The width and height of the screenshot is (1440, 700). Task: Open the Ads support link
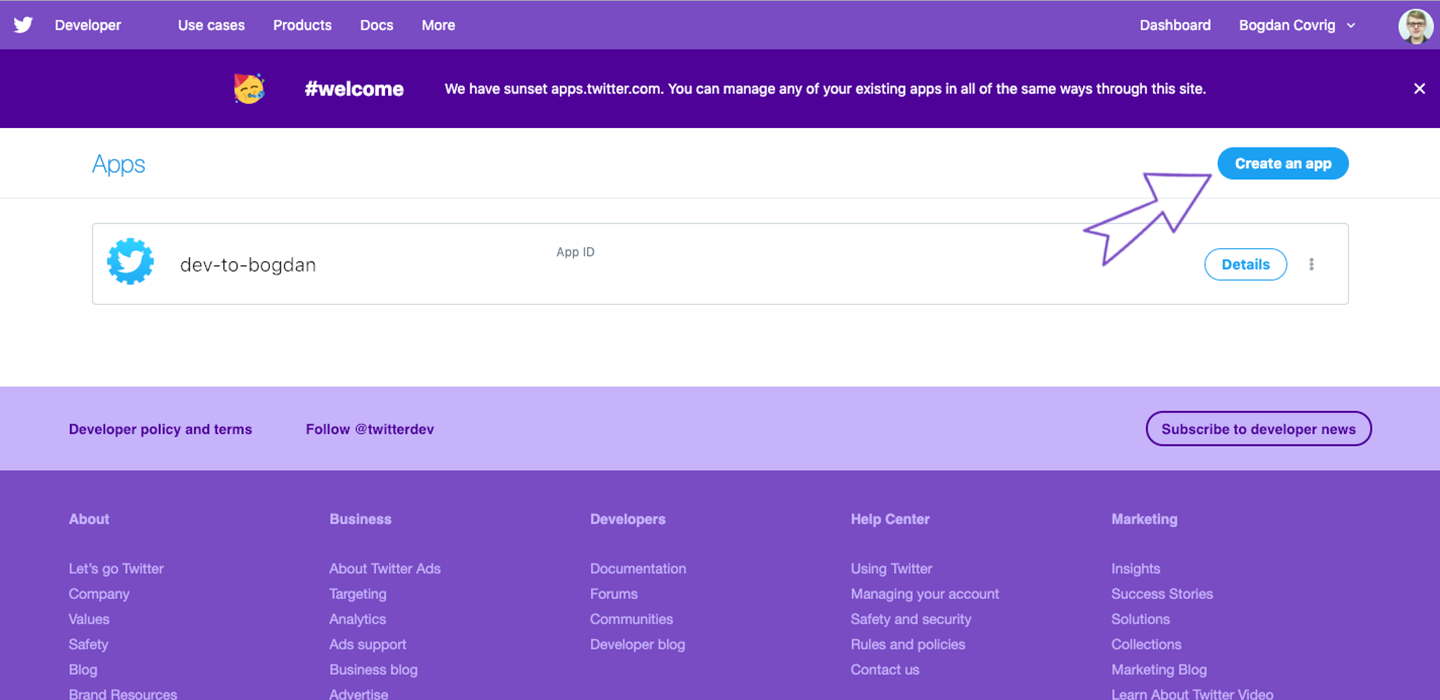368,644
